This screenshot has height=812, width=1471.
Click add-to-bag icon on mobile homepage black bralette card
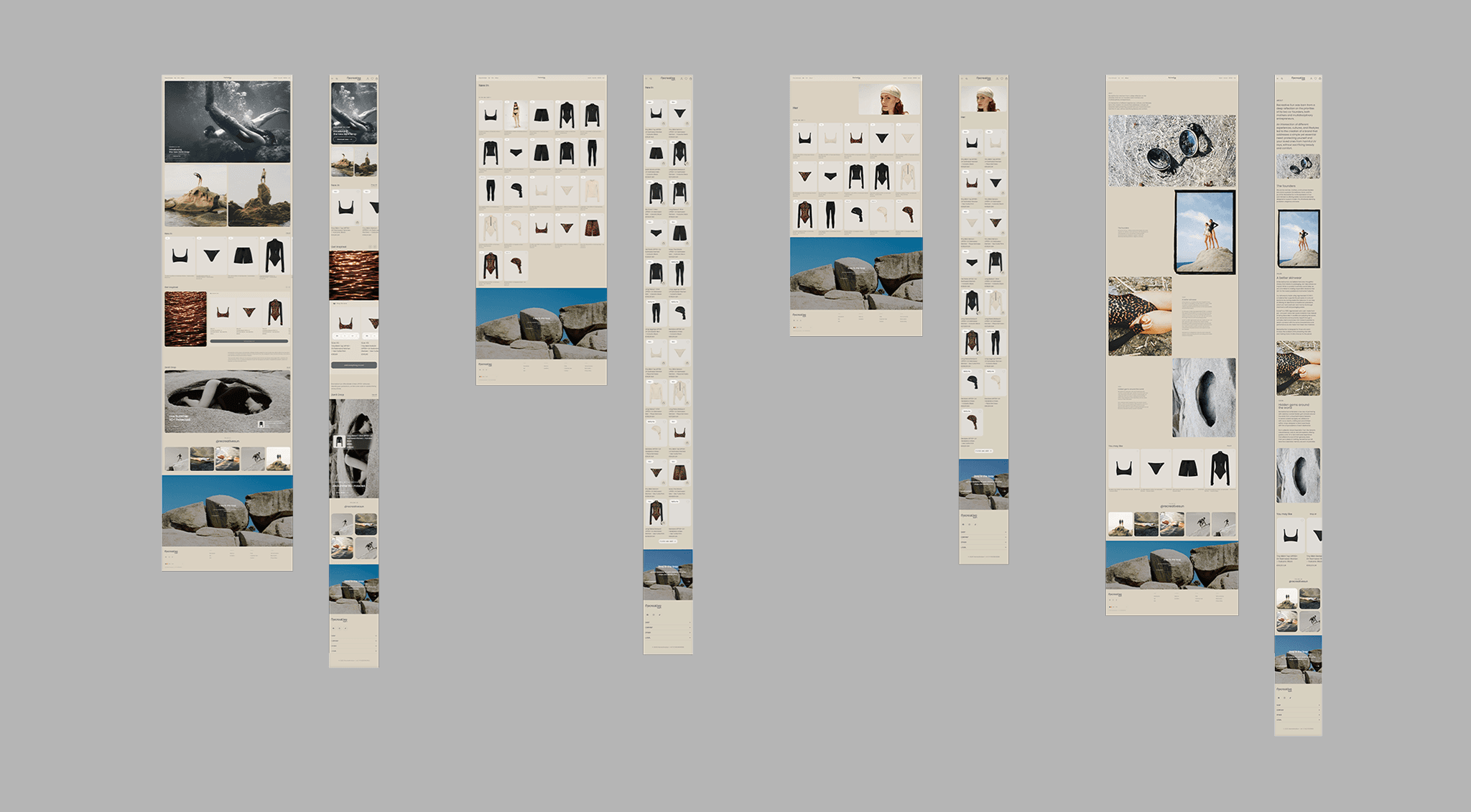click(356, 223)
